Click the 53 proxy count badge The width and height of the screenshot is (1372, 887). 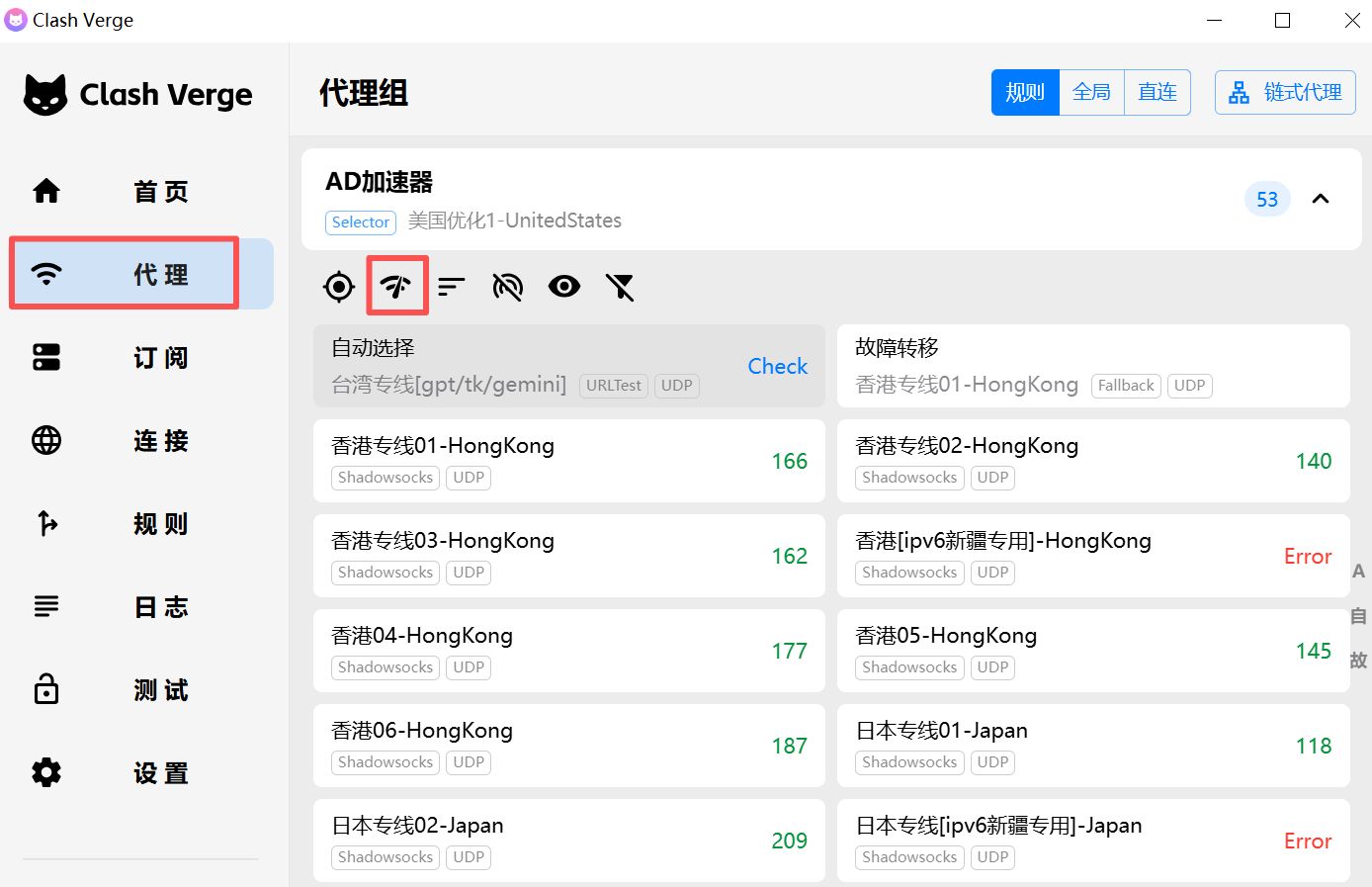pos(1267,199)
